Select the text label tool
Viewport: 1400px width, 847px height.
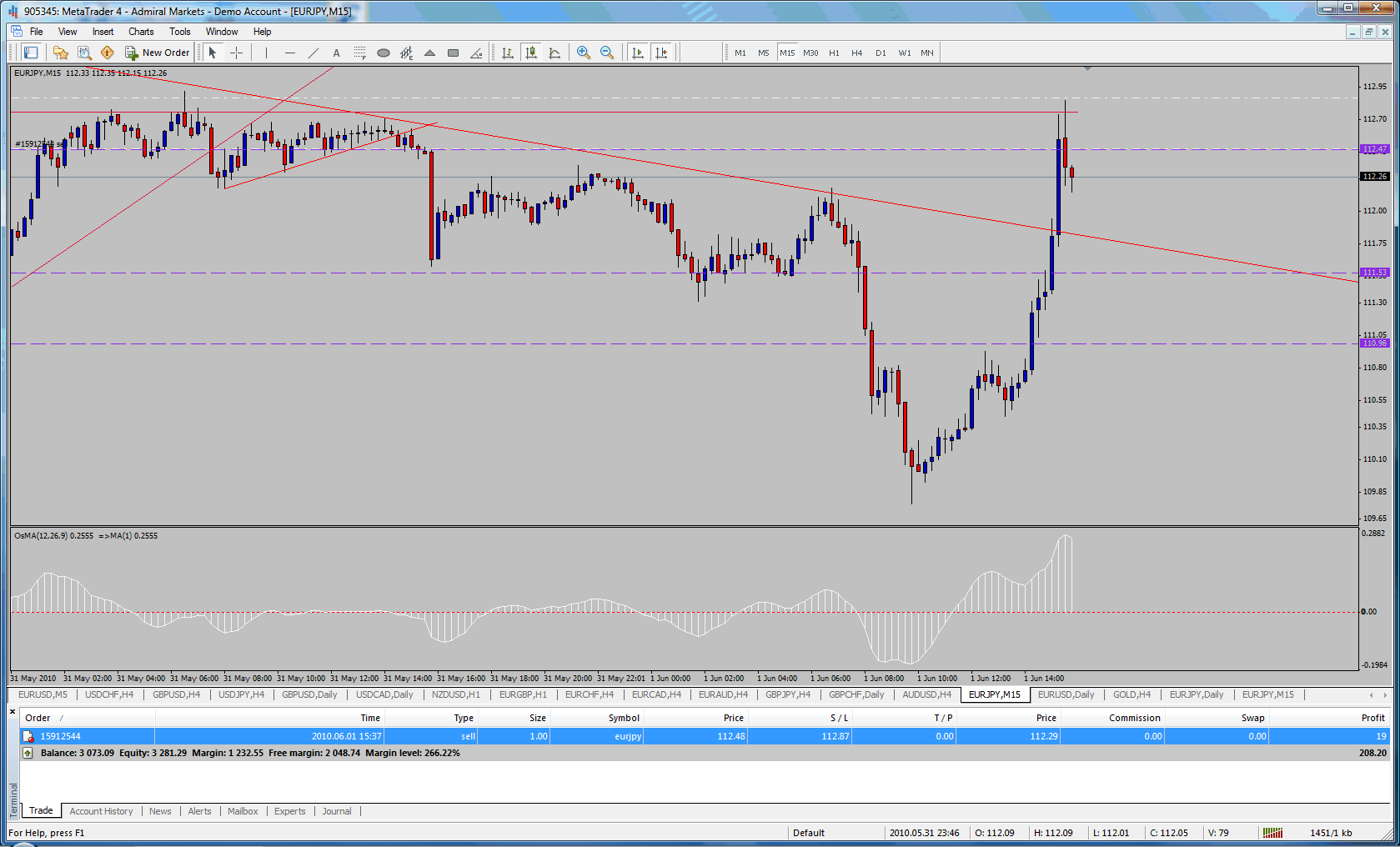(x=336, y=53)
